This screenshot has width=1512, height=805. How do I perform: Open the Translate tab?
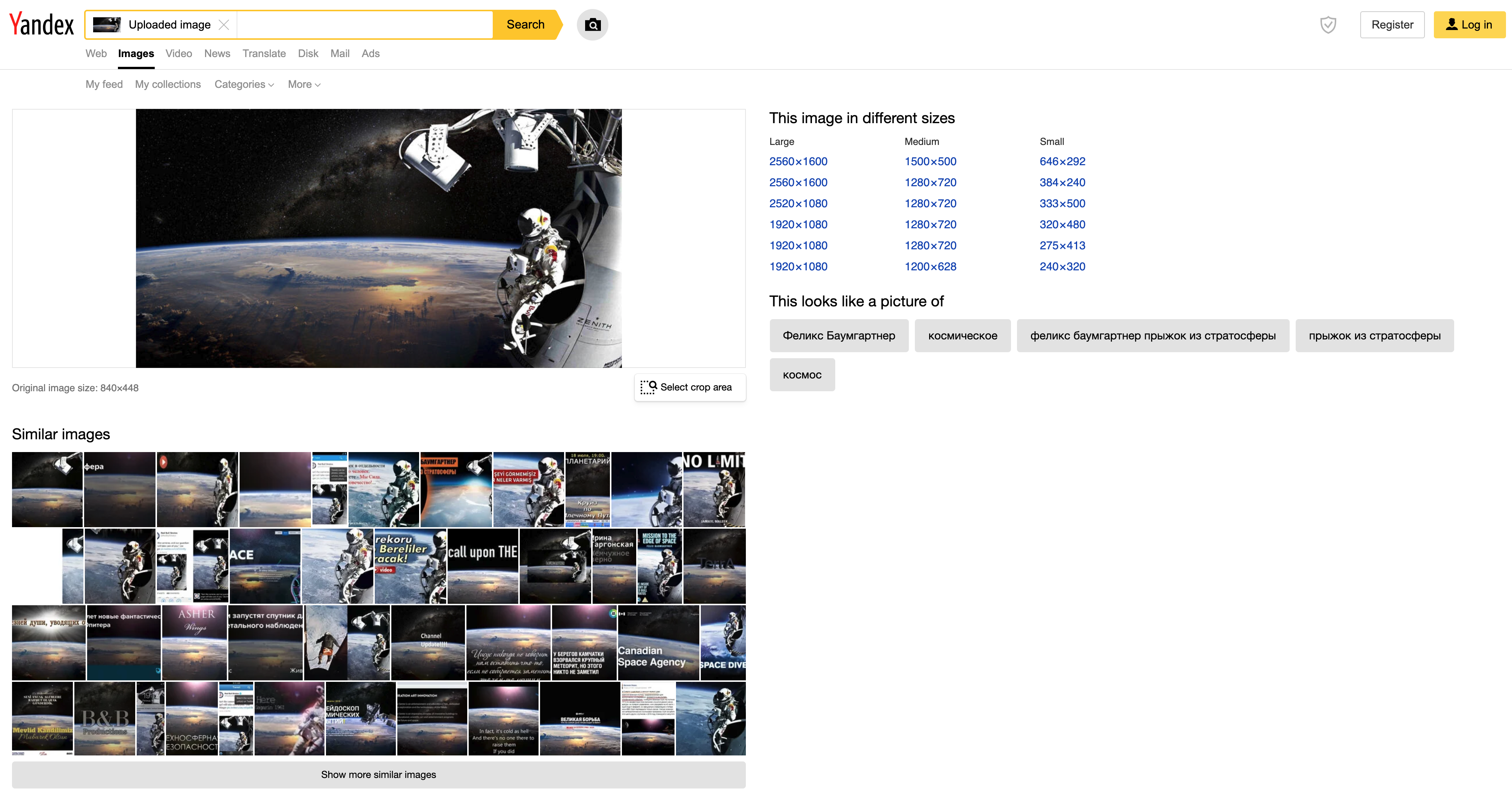pos(264,53)
